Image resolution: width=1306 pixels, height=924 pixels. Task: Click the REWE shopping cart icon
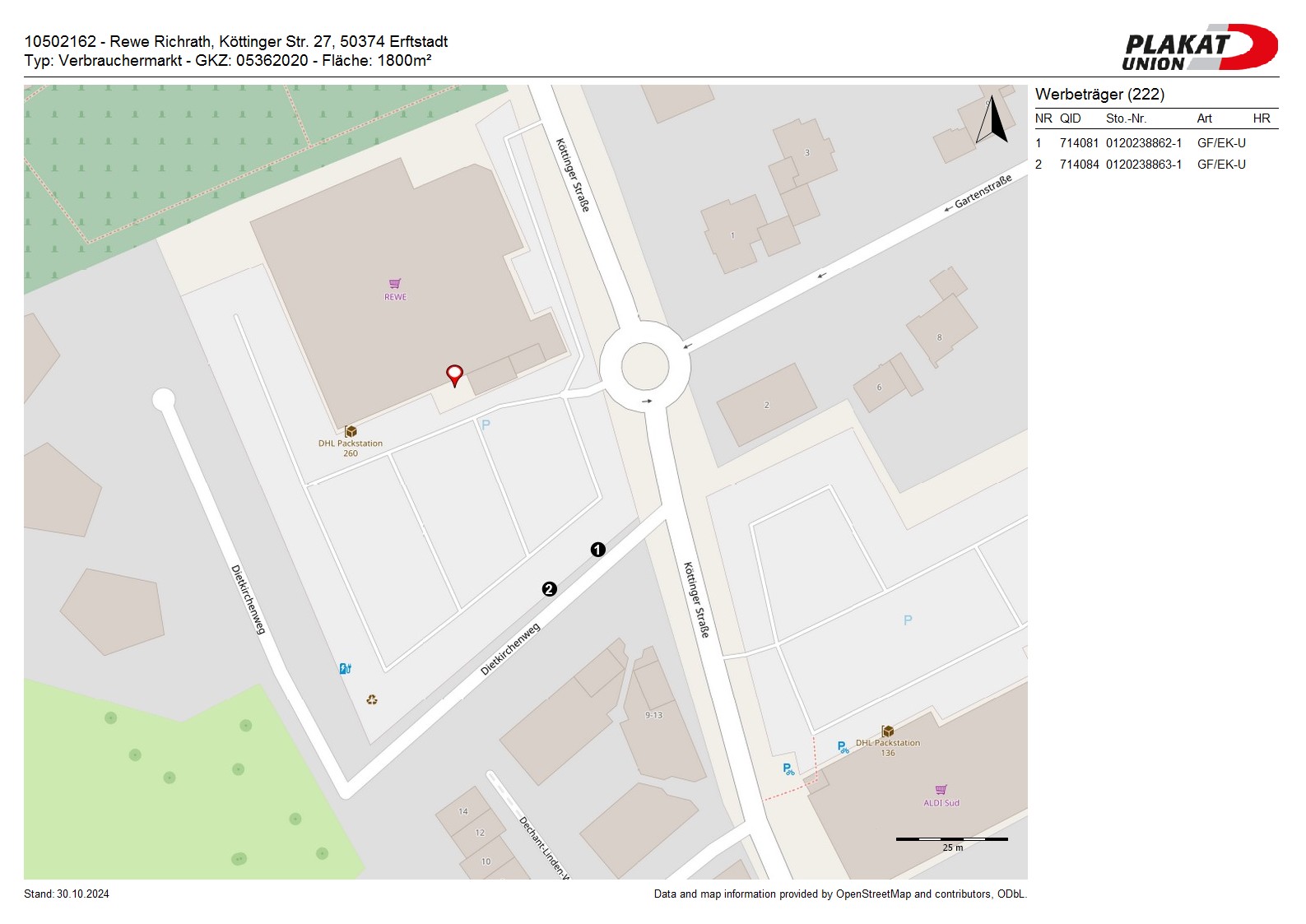tap(395, 284)
